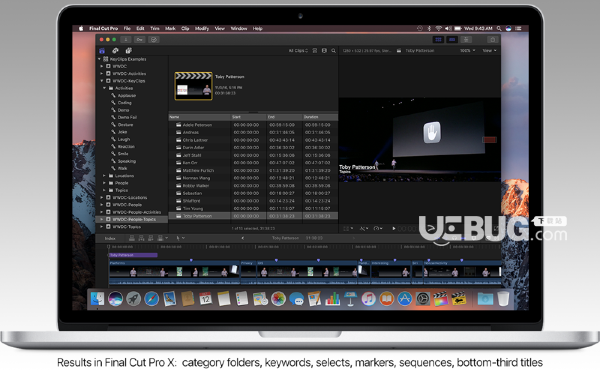
Task: Sort by the Name column header
Action: [199, 117]
